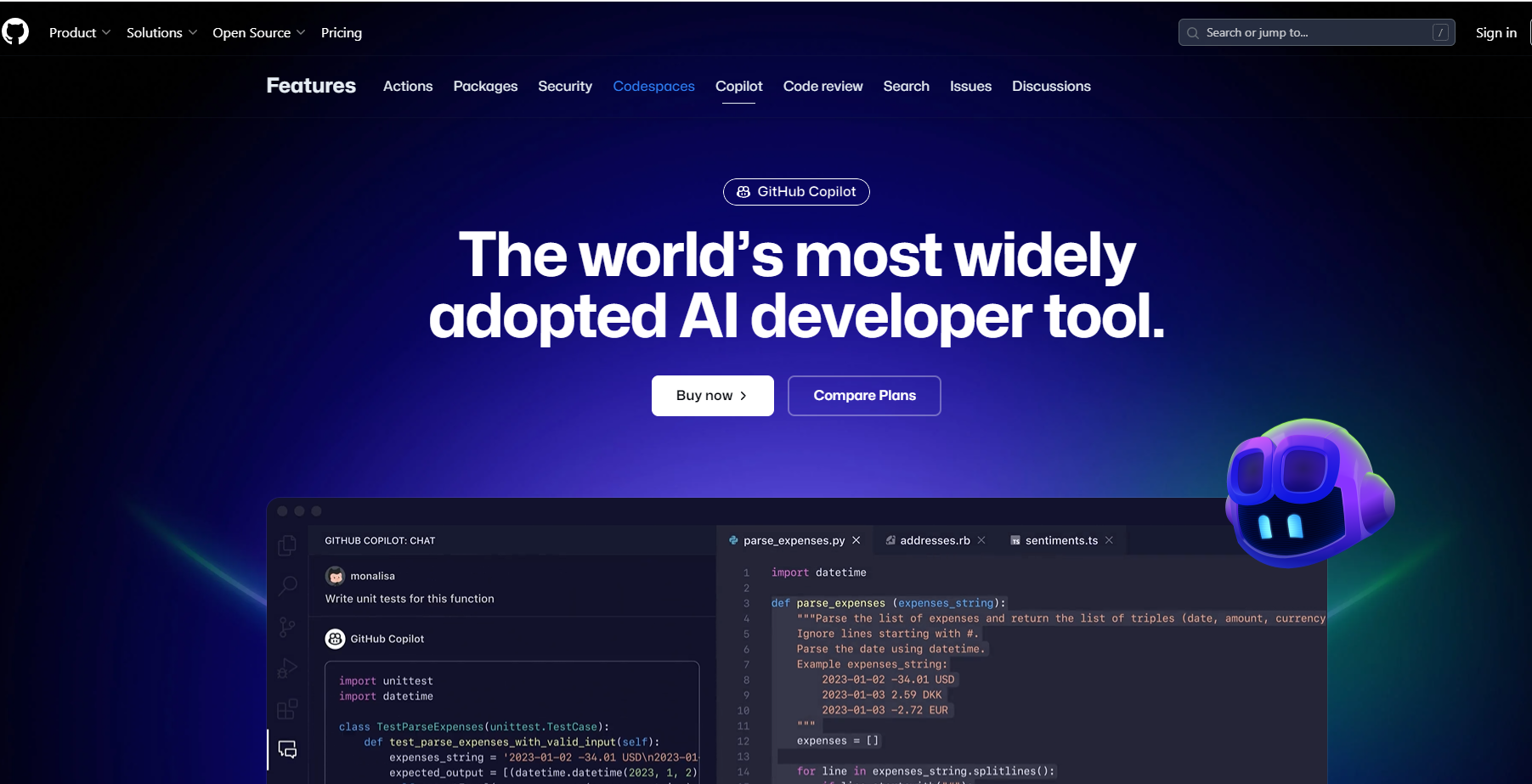The width and height of the screenshot is (1532, 784).
Task: Click the Compare Plans button
Action: (x=864, y=396)
